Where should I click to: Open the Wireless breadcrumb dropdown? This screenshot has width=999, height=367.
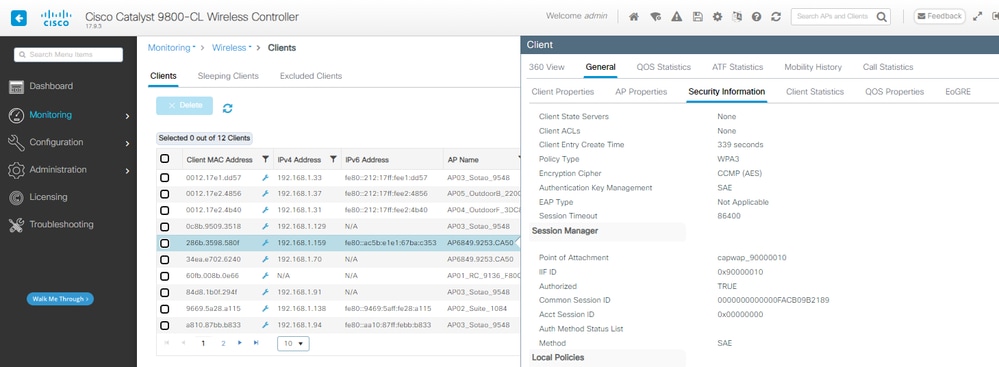pos(231,48)
